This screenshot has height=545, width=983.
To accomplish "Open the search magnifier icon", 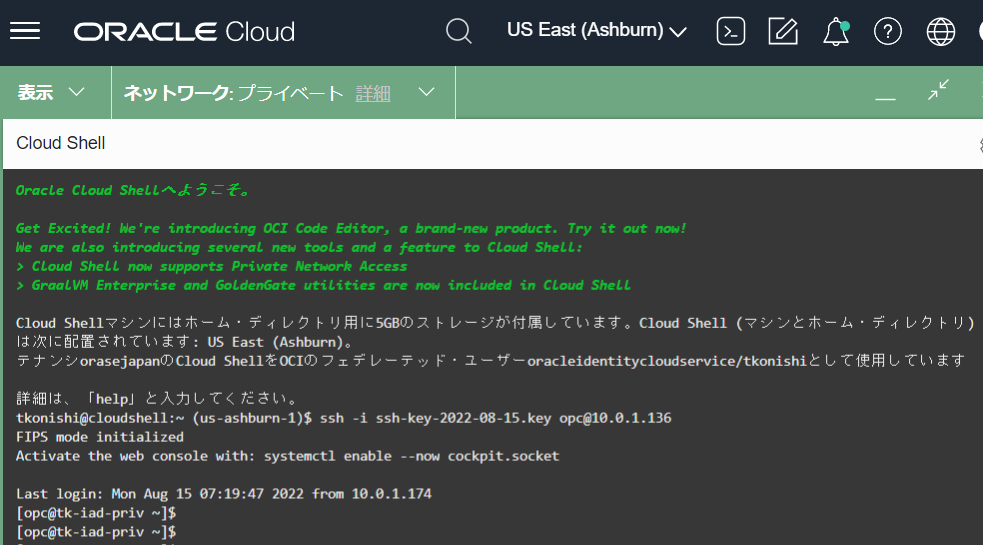I will (x=458, y=31).
